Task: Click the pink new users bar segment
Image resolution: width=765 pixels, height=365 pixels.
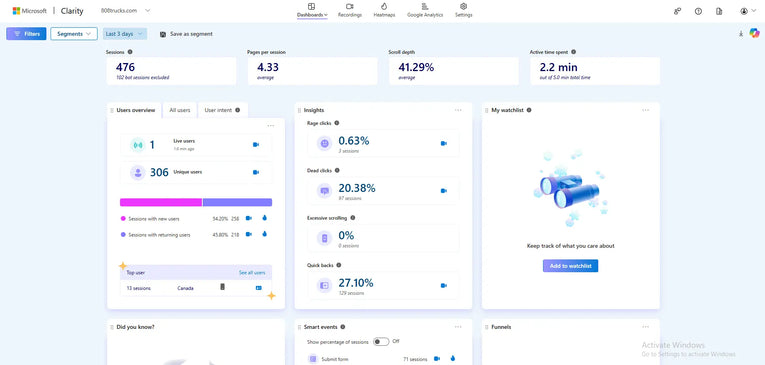Action: [161, 202]
